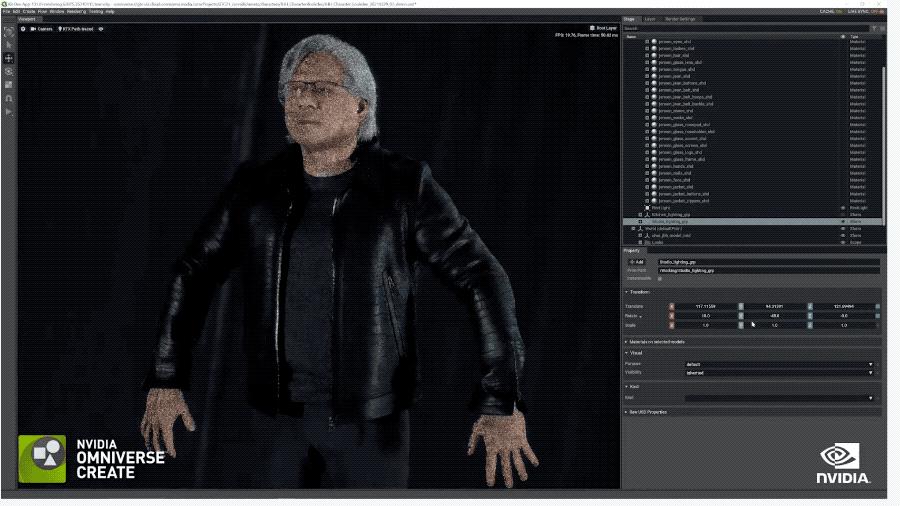Viewport: 900px width, 506px height.
Task: Expand the person_hair_shd material
Action: click(647, 55)
